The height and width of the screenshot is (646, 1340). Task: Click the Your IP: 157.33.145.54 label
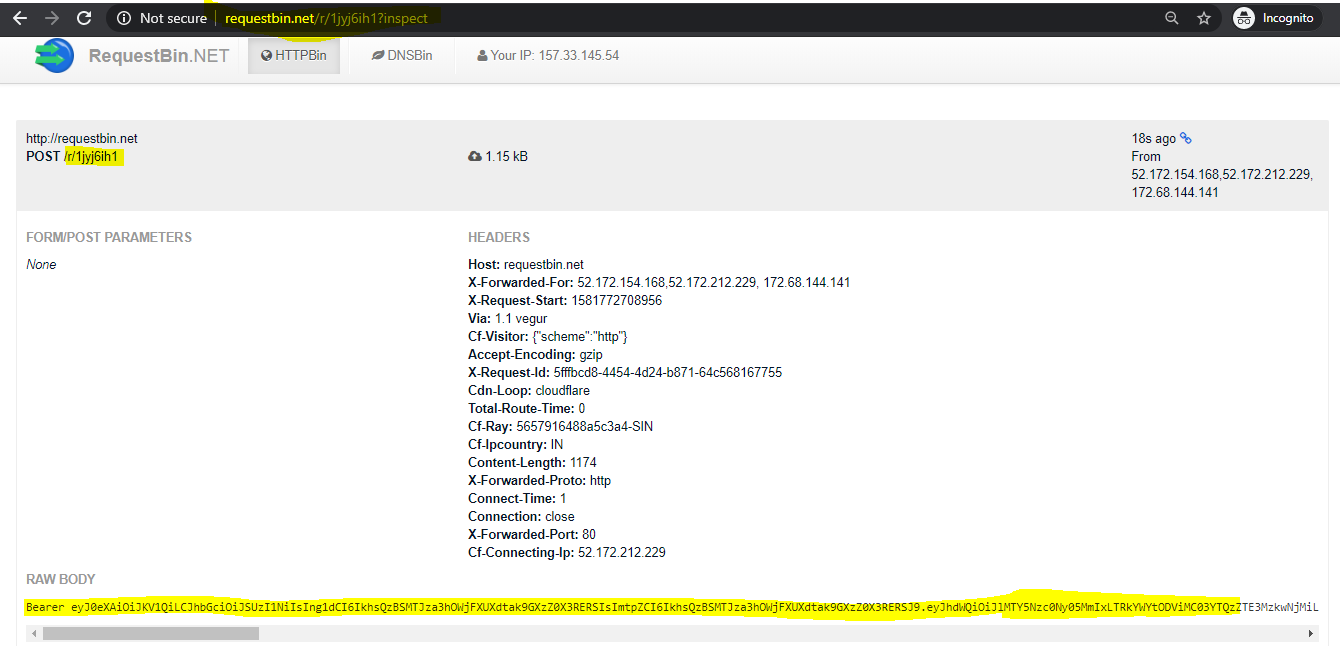(x=546, y=55)
